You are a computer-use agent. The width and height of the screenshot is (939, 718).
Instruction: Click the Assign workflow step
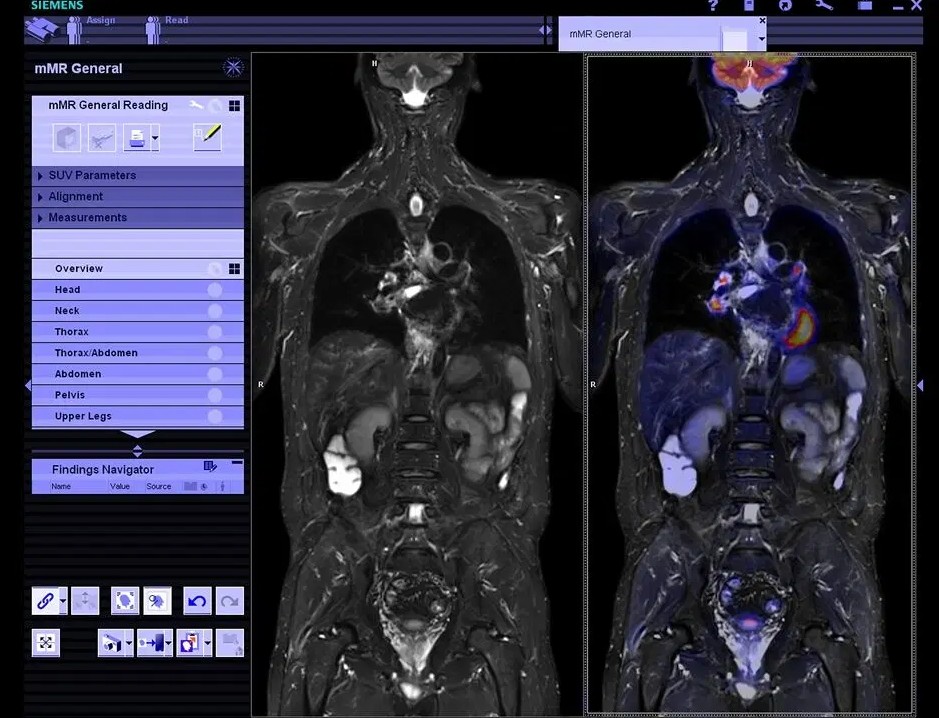click(90, 29)
